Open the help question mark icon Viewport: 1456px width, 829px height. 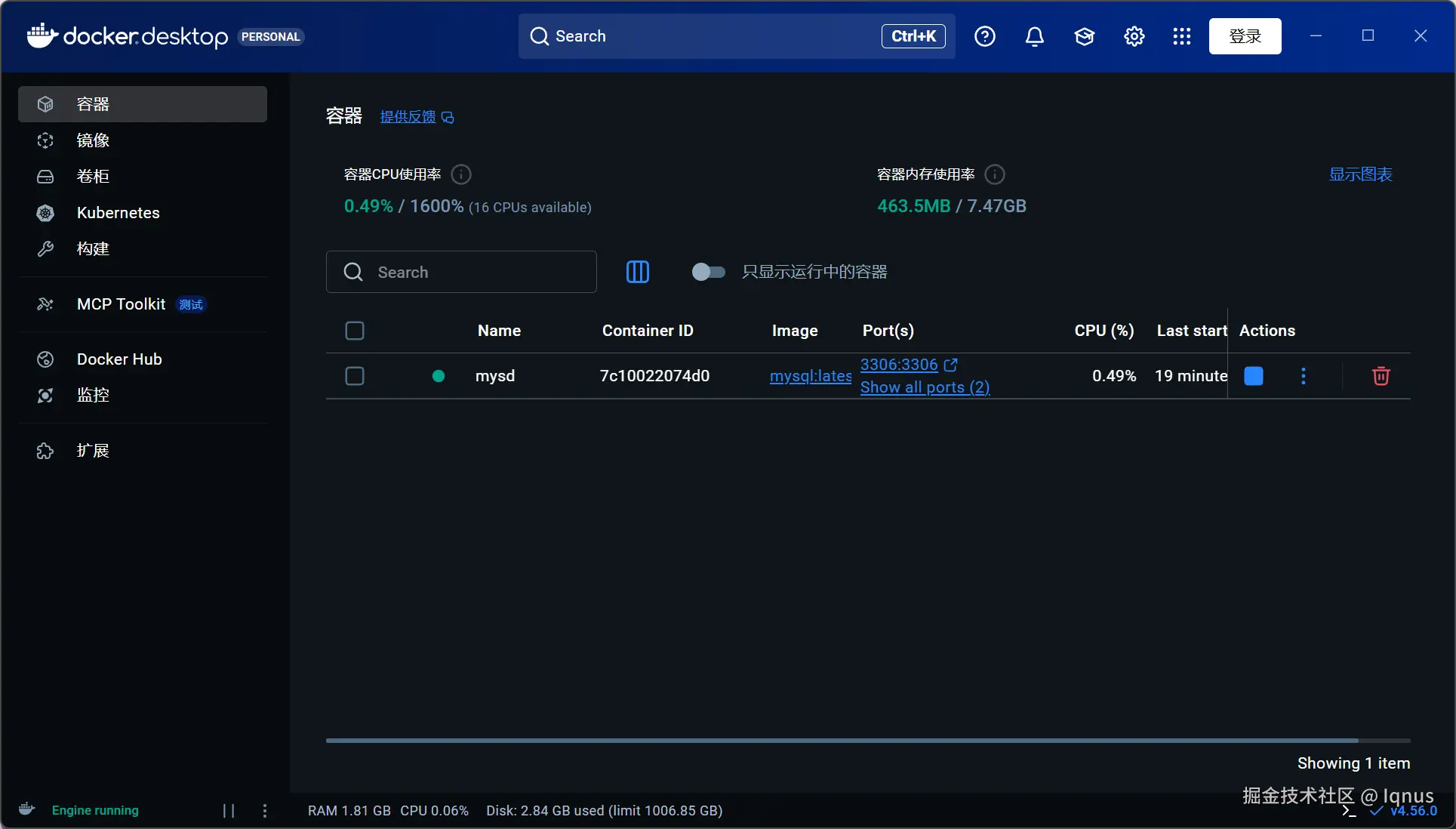(x=984, y=36)
